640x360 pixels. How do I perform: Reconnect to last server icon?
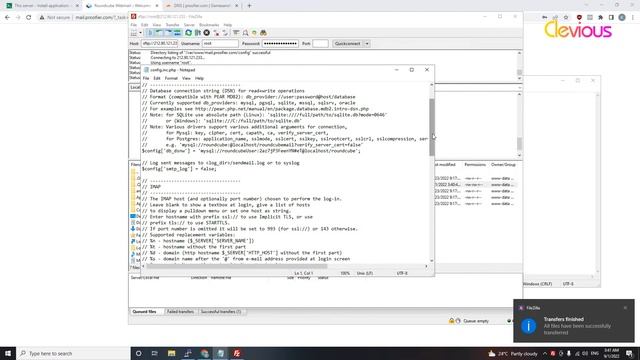(x=225, y=33)
